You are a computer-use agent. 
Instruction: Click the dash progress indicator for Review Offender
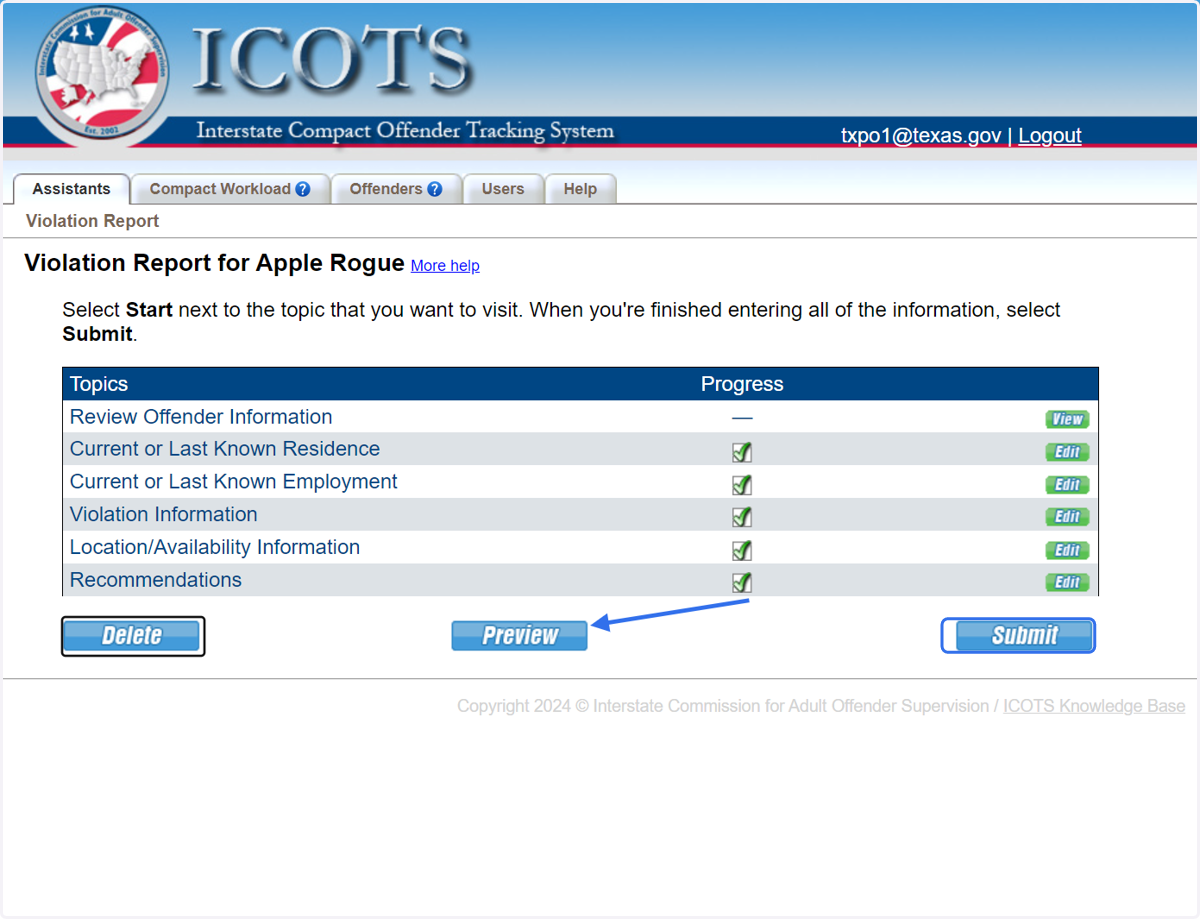(742, 418)
